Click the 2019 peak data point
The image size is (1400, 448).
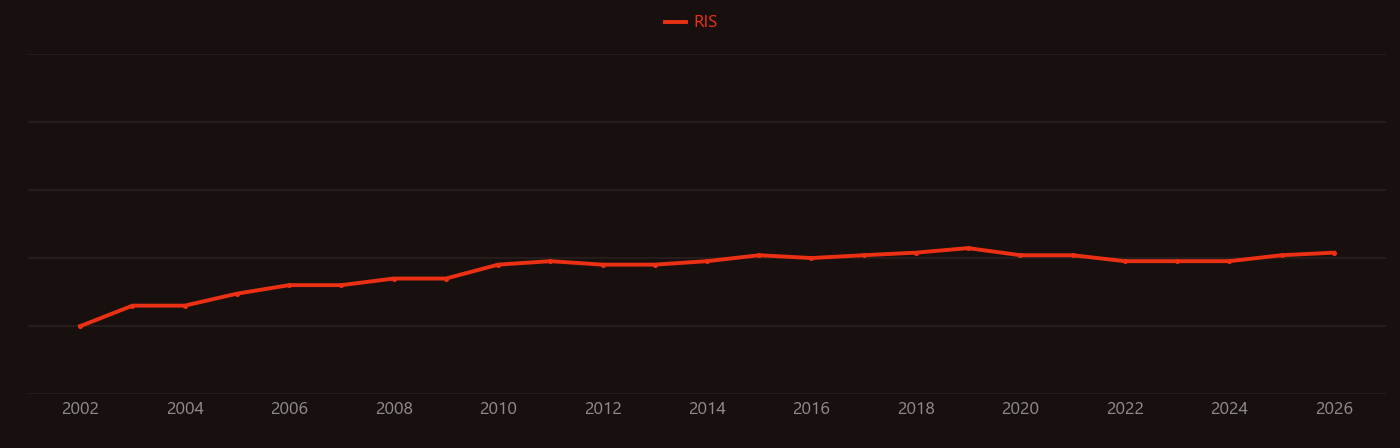point(968,248)
